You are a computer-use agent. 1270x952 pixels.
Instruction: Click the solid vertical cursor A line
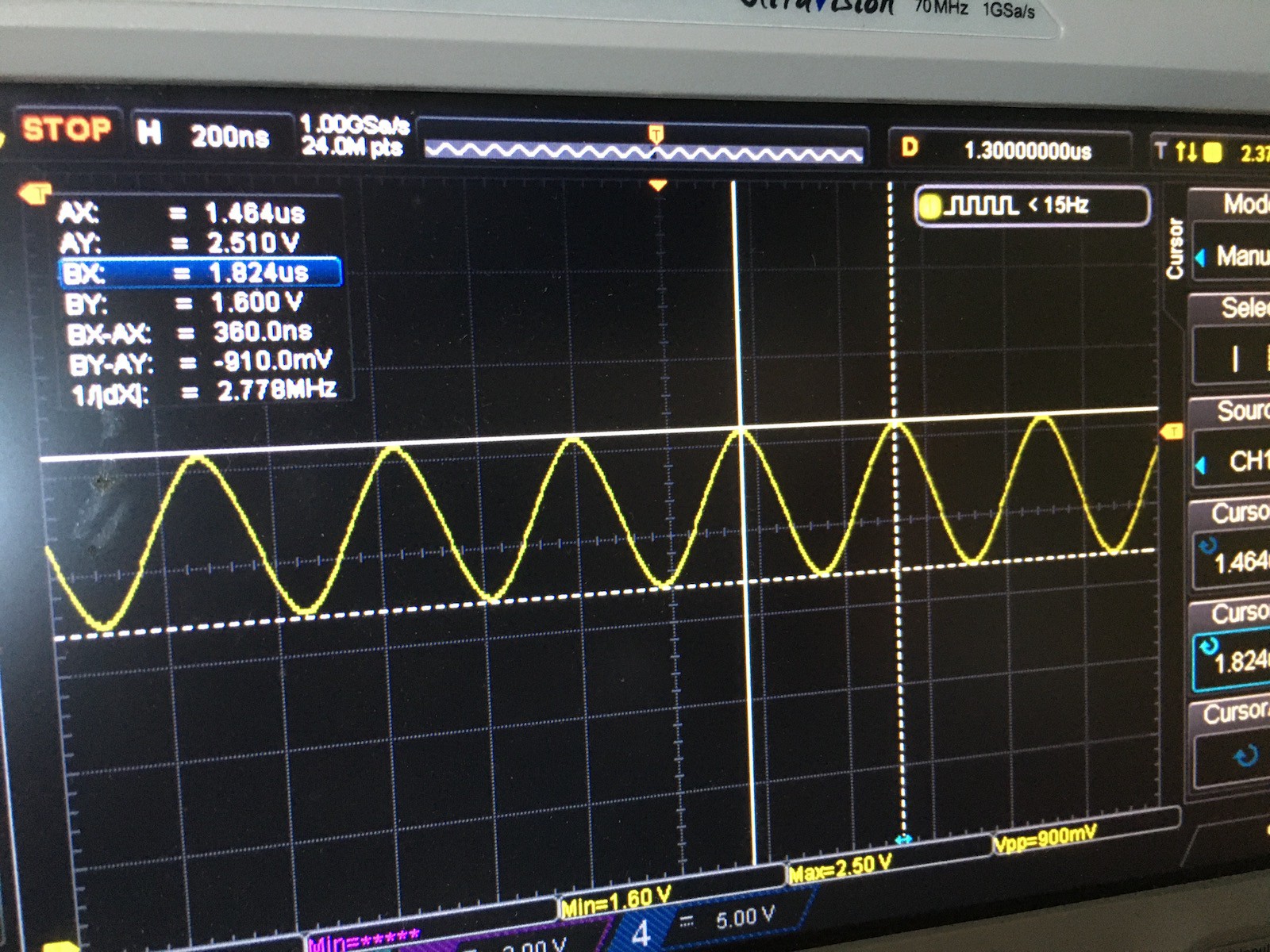click(743, 524)
